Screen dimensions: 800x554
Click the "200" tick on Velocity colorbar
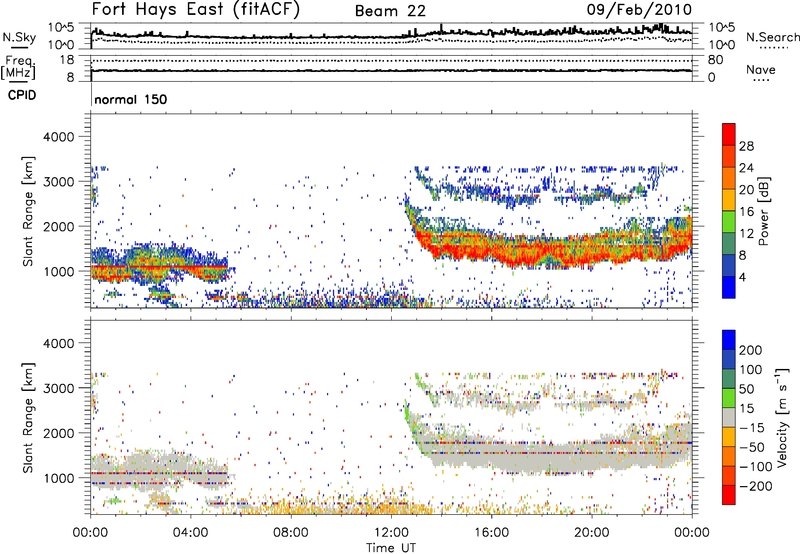[751, 350]
